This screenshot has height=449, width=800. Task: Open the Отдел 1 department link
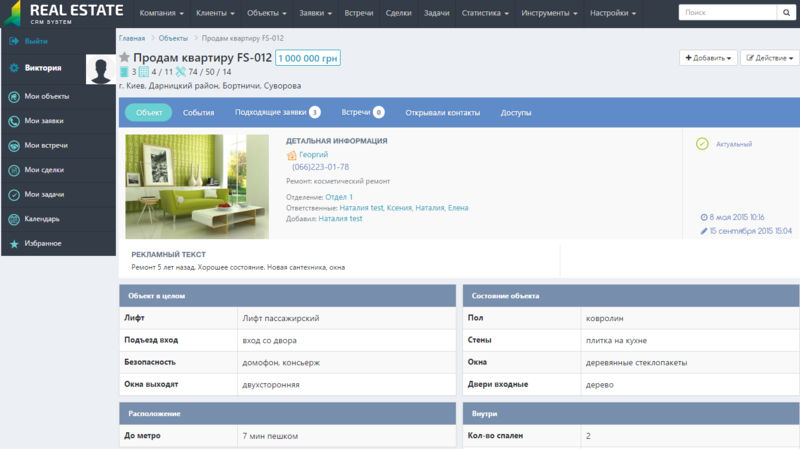click(x=339, y=197)
